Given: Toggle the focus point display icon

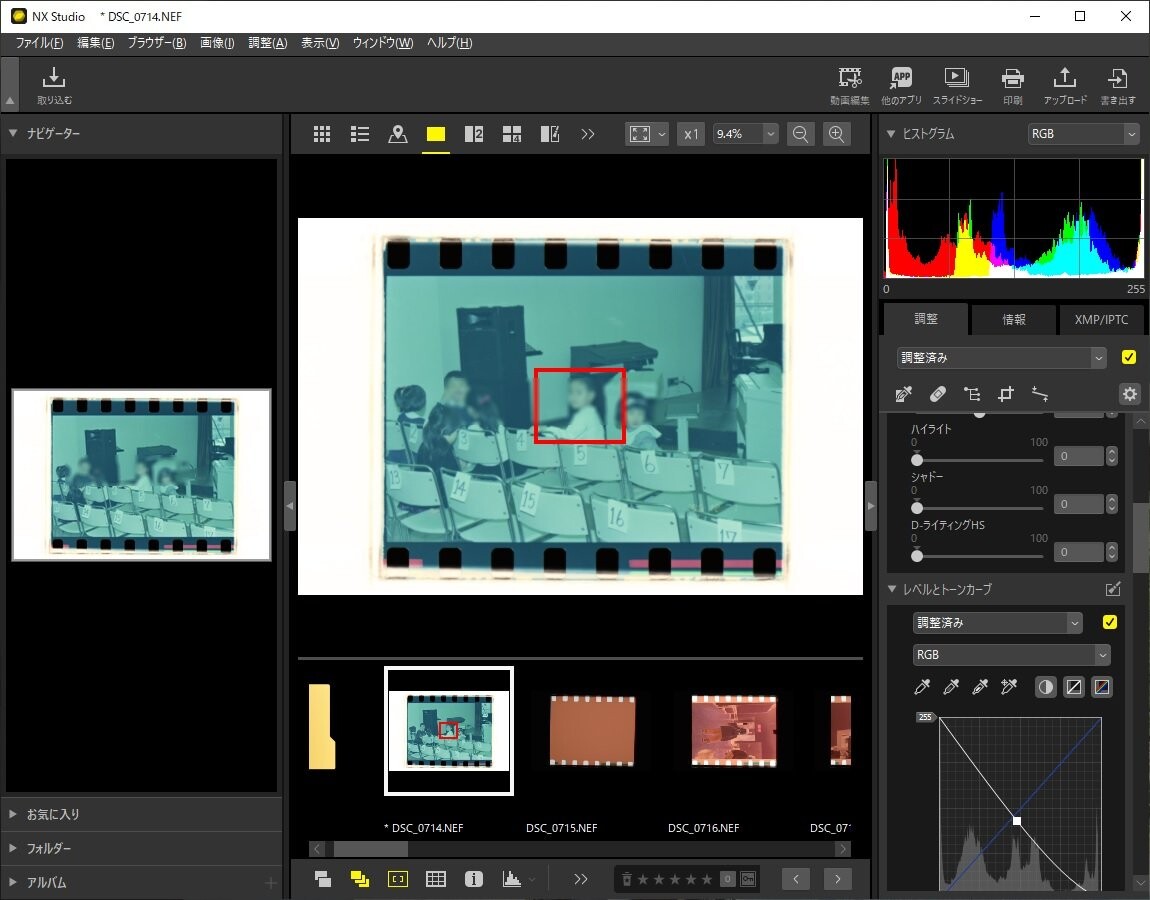Looking at the screenshot, I should [398, 879].
